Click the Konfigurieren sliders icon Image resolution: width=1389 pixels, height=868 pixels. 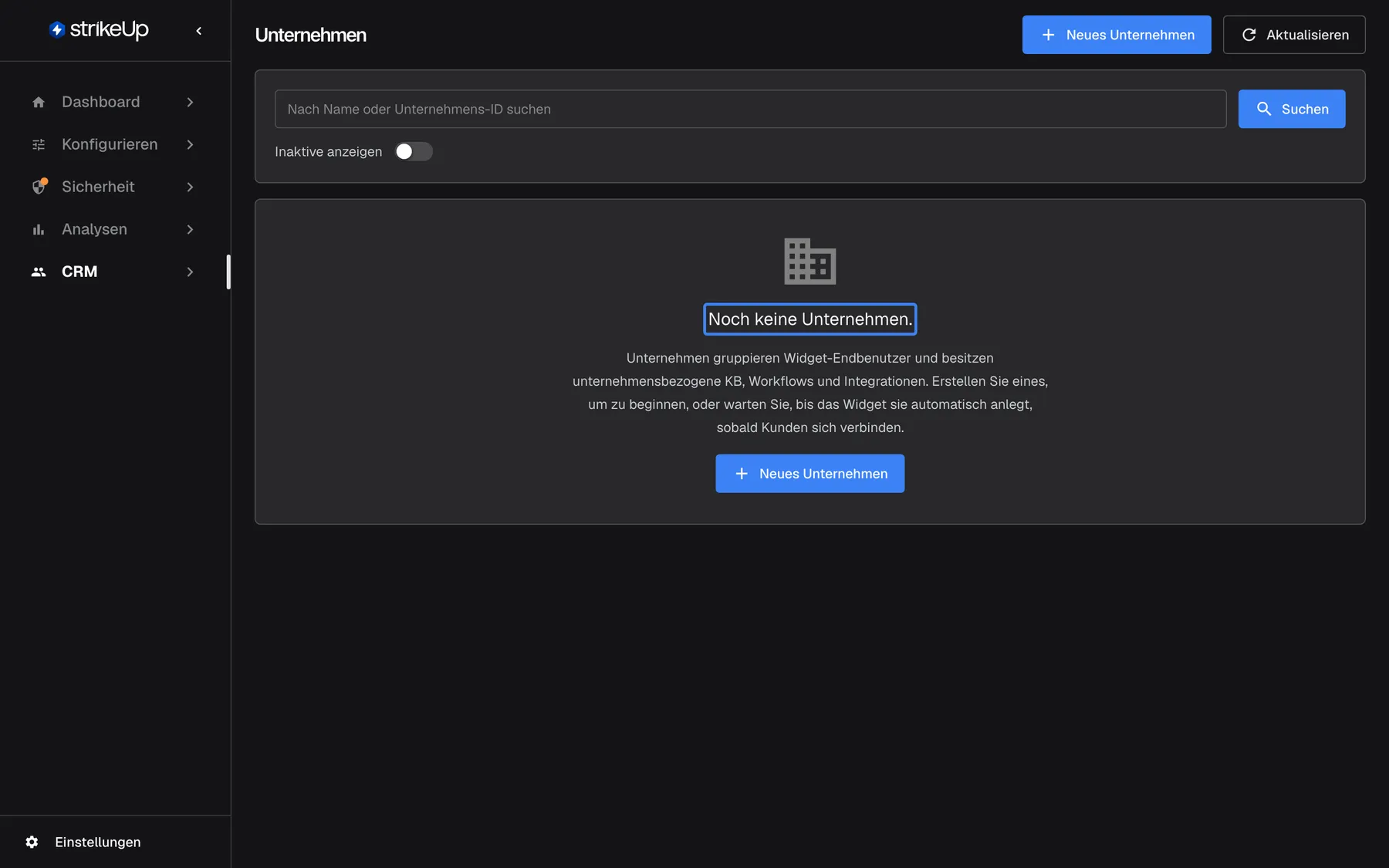[x=39, y=144]
